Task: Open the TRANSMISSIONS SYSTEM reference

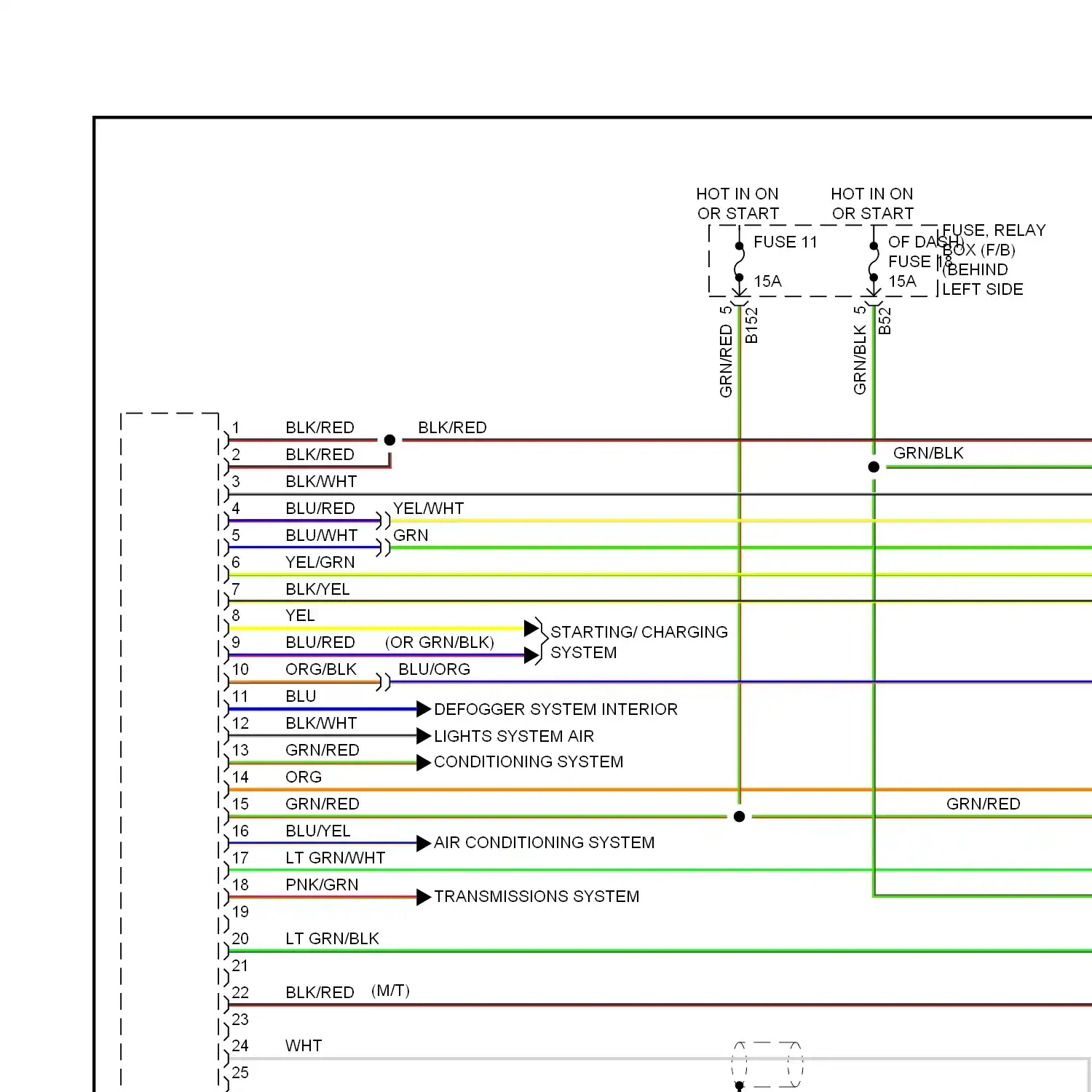Action: [537, 896]
